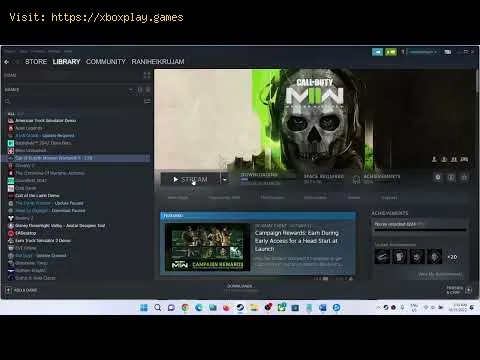The height and width of the screenshot is (360, 480).
Task: Click View My Achievements
Action: coord(440,274)
